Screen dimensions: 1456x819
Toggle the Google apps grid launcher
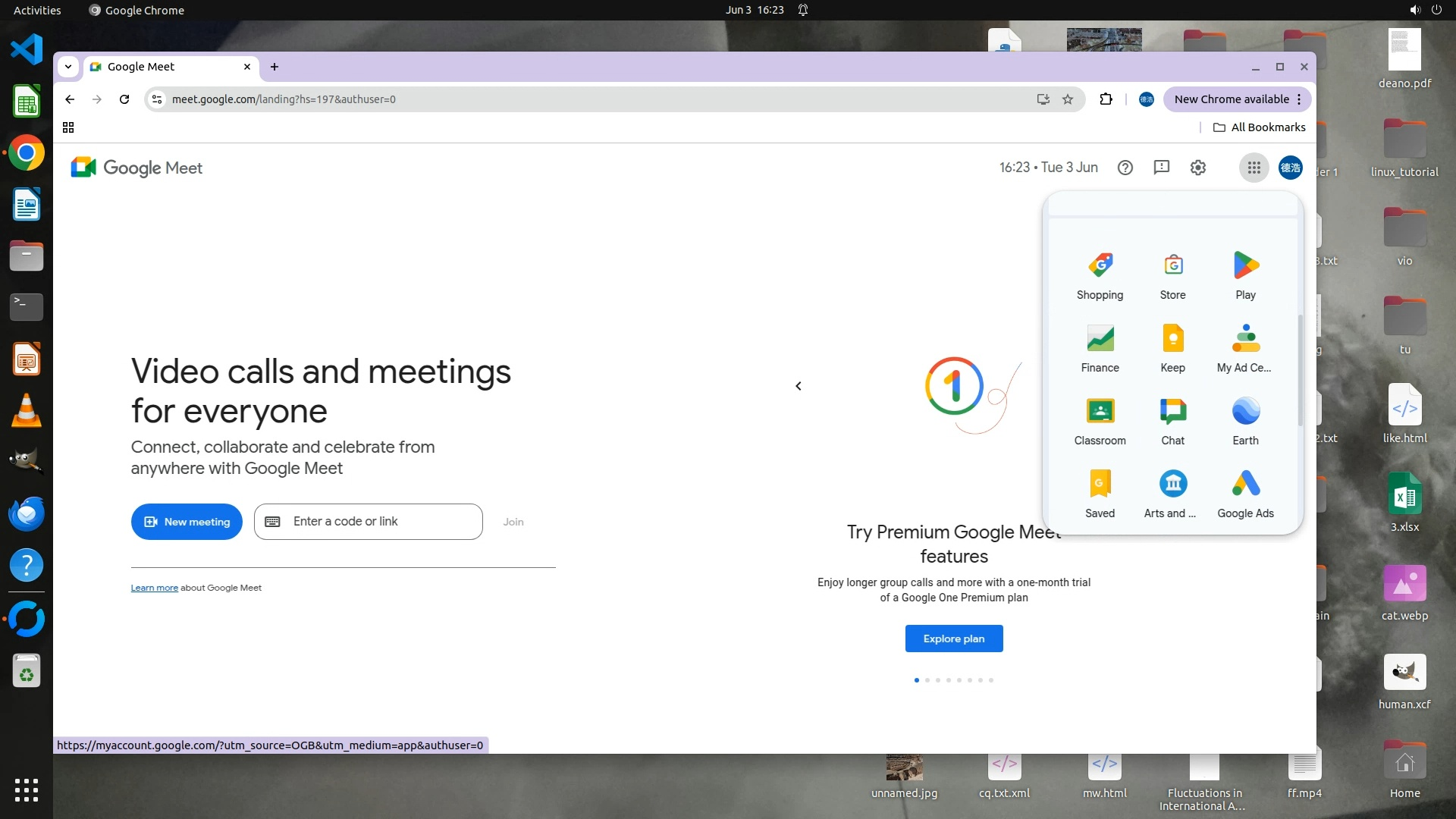pos(1254,168)
